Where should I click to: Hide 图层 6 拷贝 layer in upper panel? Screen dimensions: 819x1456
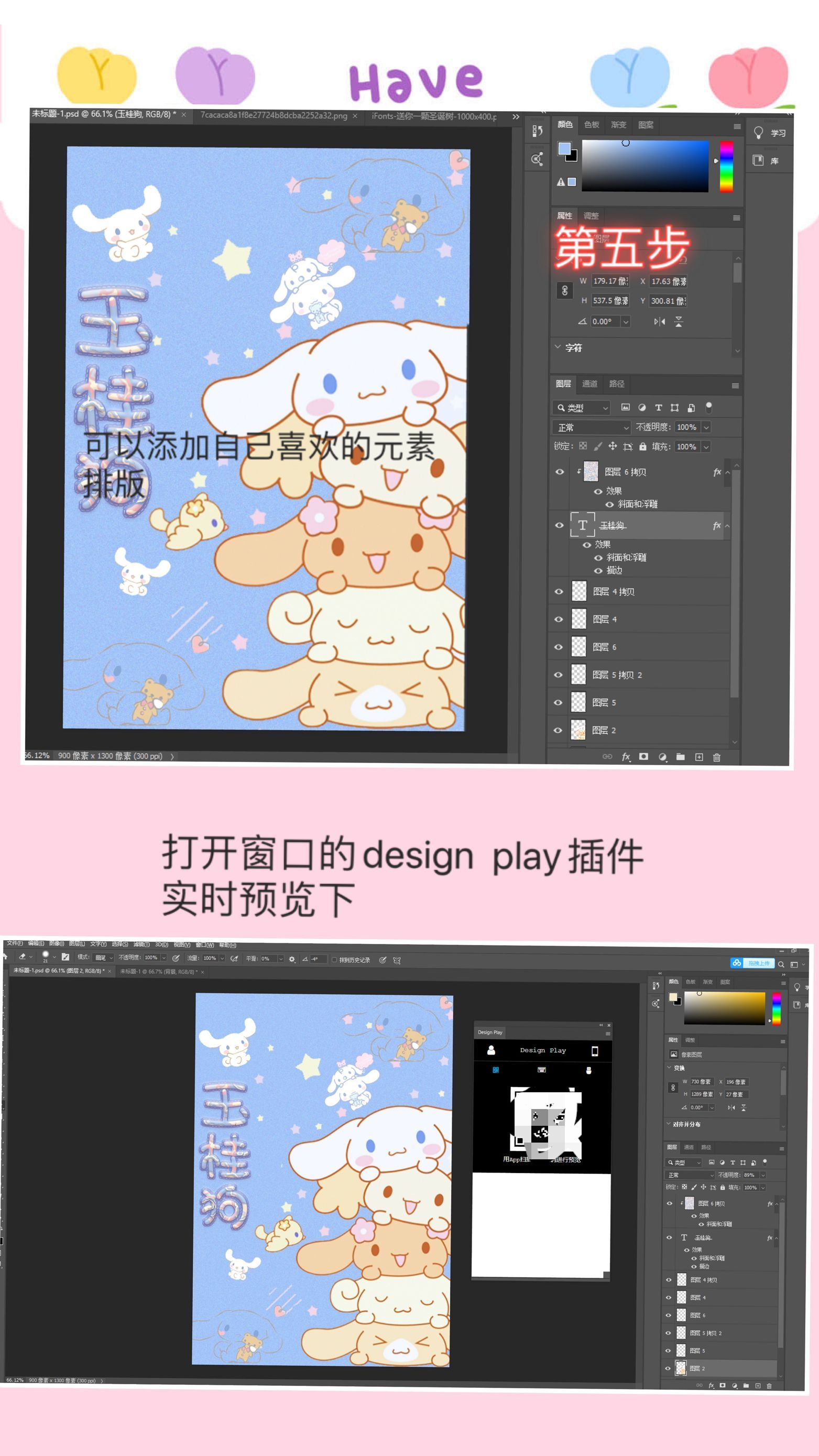[560, 472]
